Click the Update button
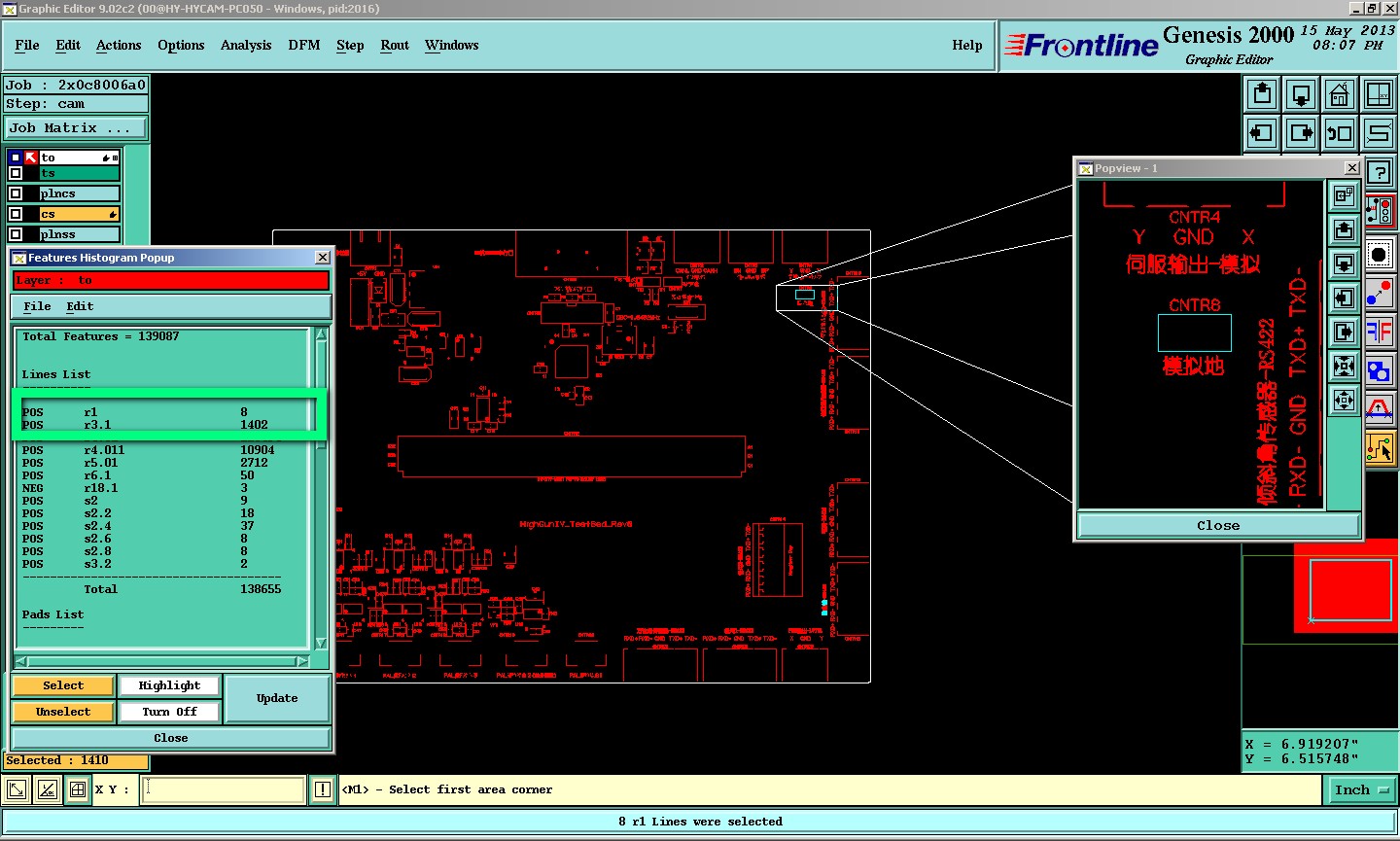1400x841 pixels. pos(277,698)
